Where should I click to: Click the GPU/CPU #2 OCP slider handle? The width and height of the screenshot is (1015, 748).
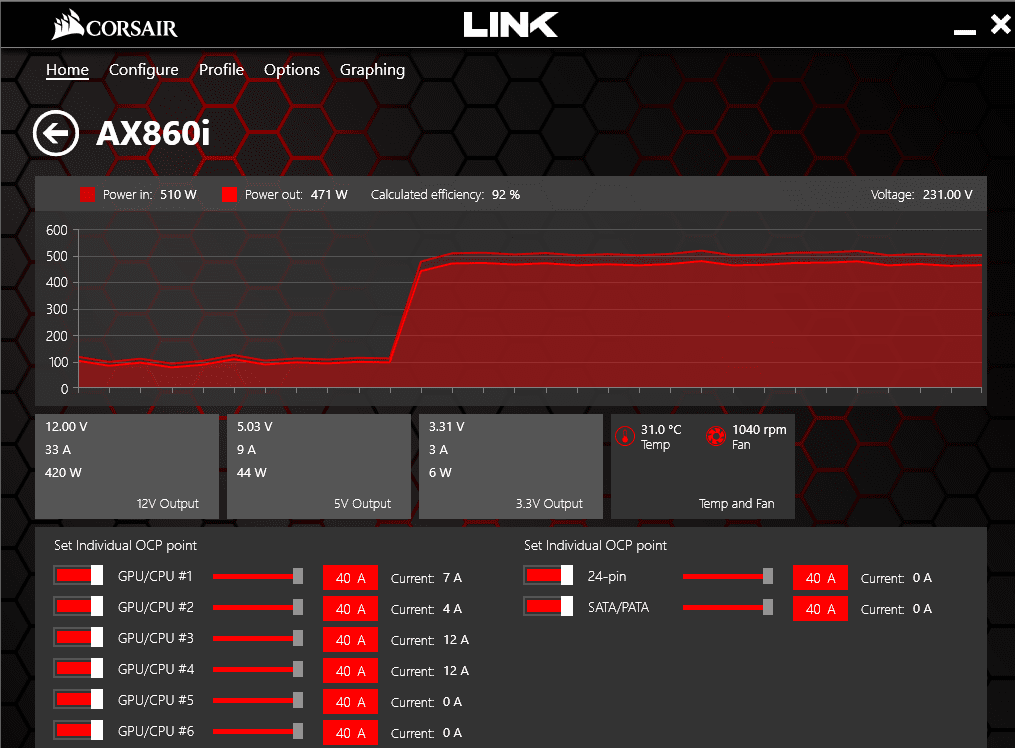pyautogui.click(x=298, y=607)
